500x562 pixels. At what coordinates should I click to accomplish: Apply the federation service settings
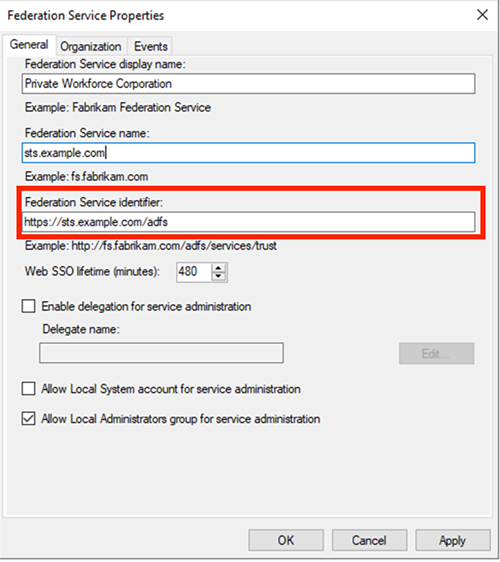tap(453, 540)
